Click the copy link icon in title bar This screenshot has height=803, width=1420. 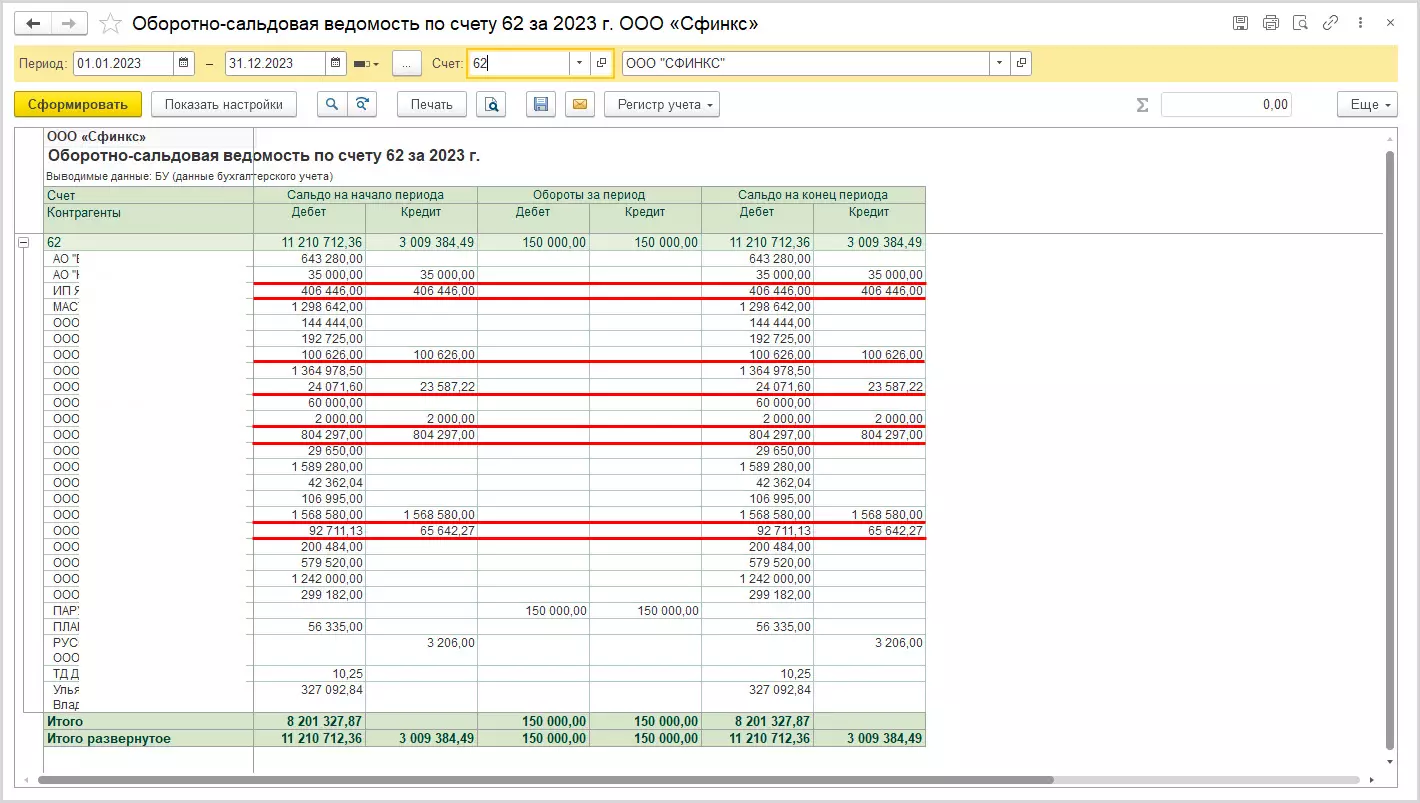point(1330,23)
